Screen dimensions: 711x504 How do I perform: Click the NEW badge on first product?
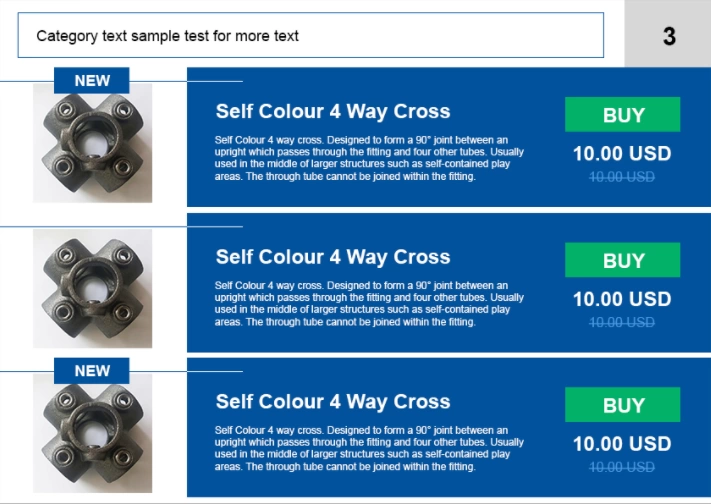(92, 80)
